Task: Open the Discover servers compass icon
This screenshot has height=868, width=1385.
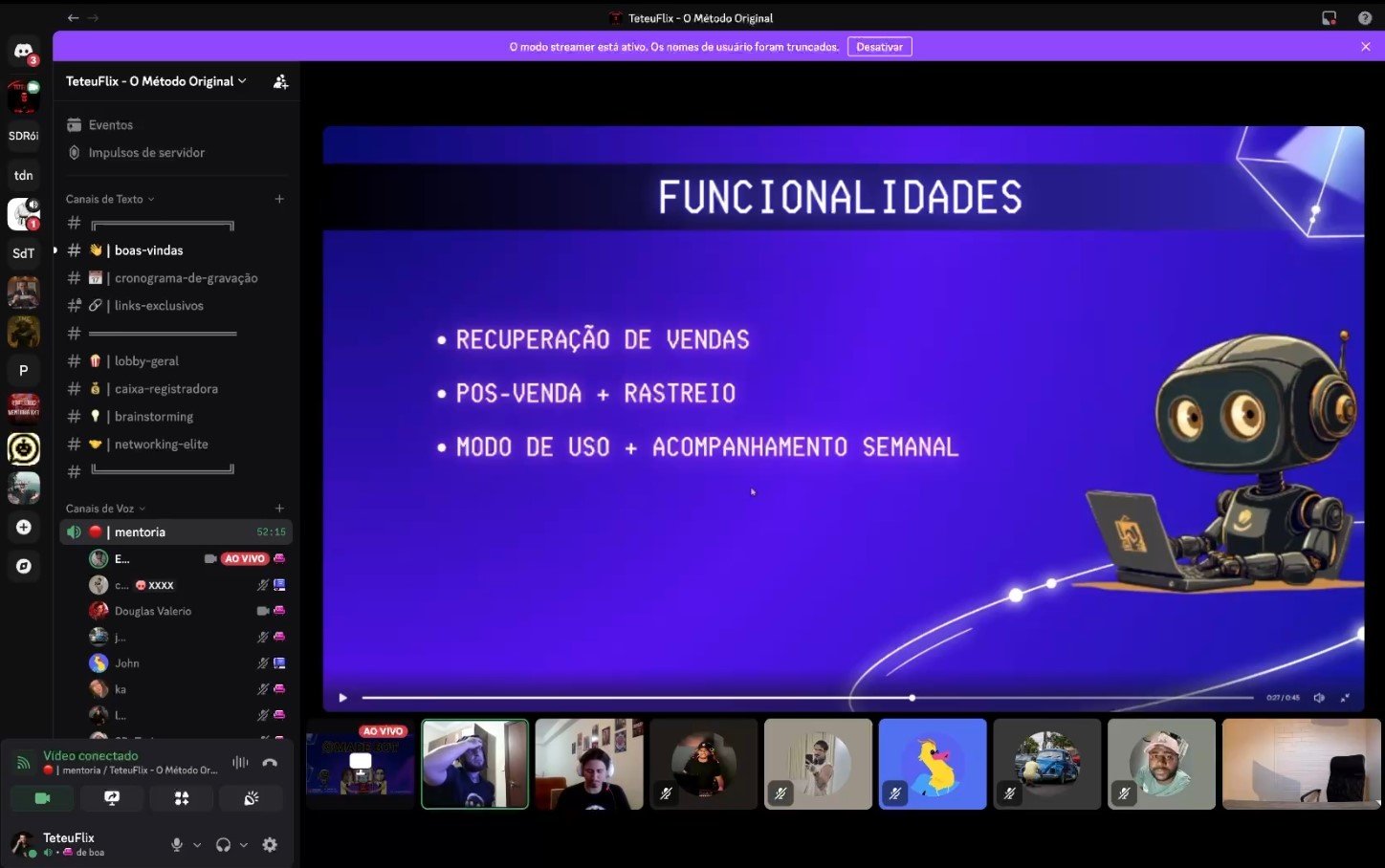Action: click(24, 566)
